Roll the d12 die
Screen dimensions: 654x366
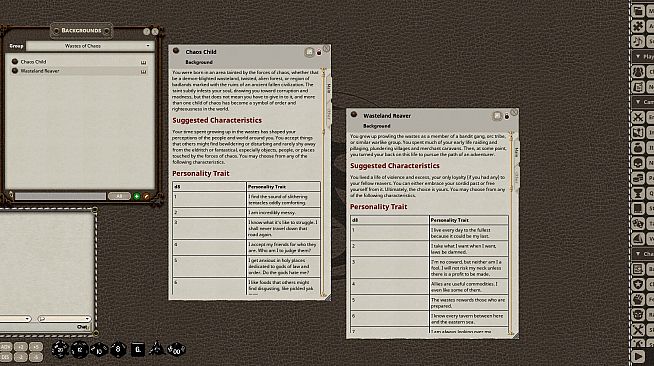click(79, 350)
